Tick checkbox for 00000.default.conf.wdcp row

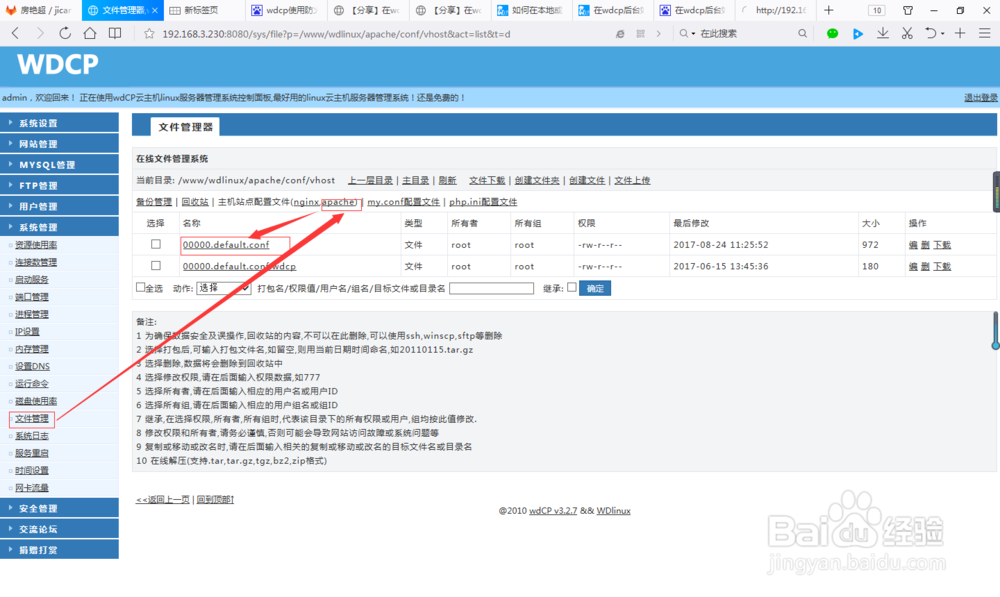pos(156,265)
